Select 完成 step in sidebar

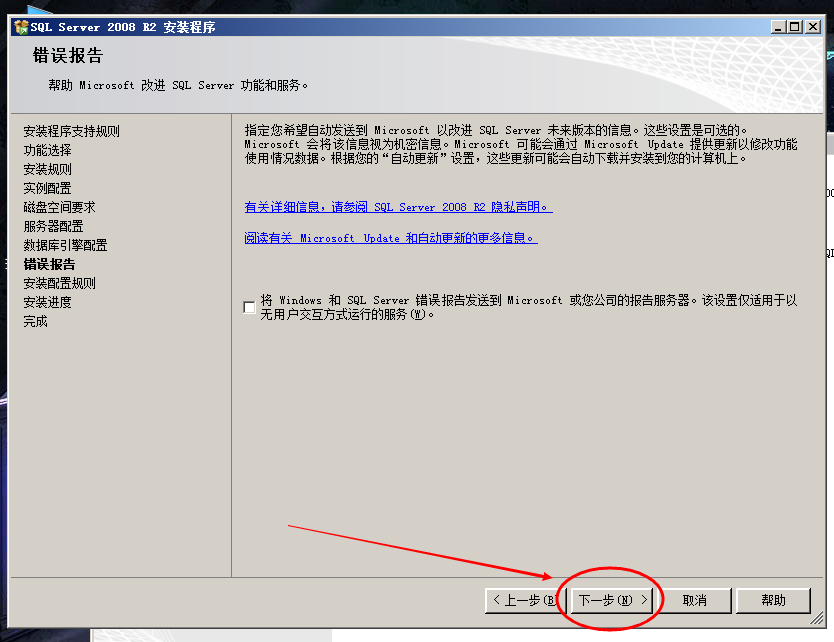point(35,321)
